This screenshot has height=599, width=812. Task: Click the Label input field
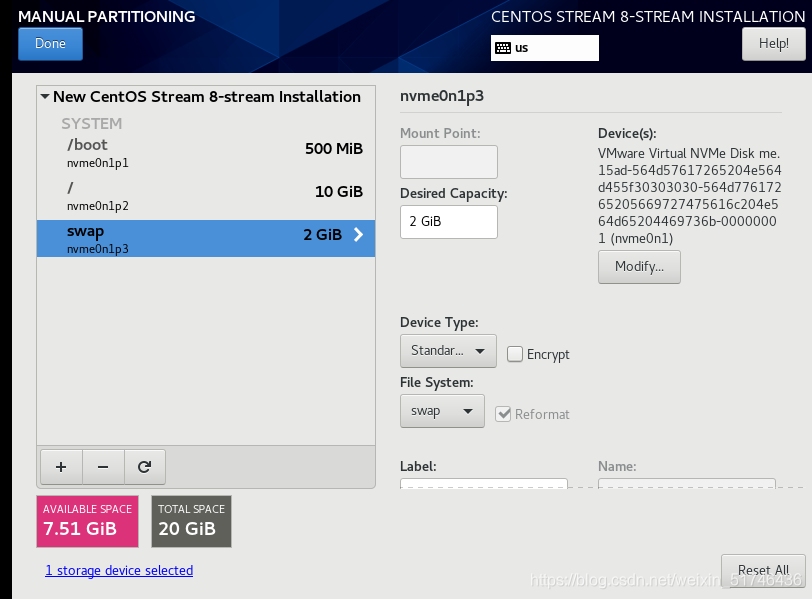[x=484, y=484]
